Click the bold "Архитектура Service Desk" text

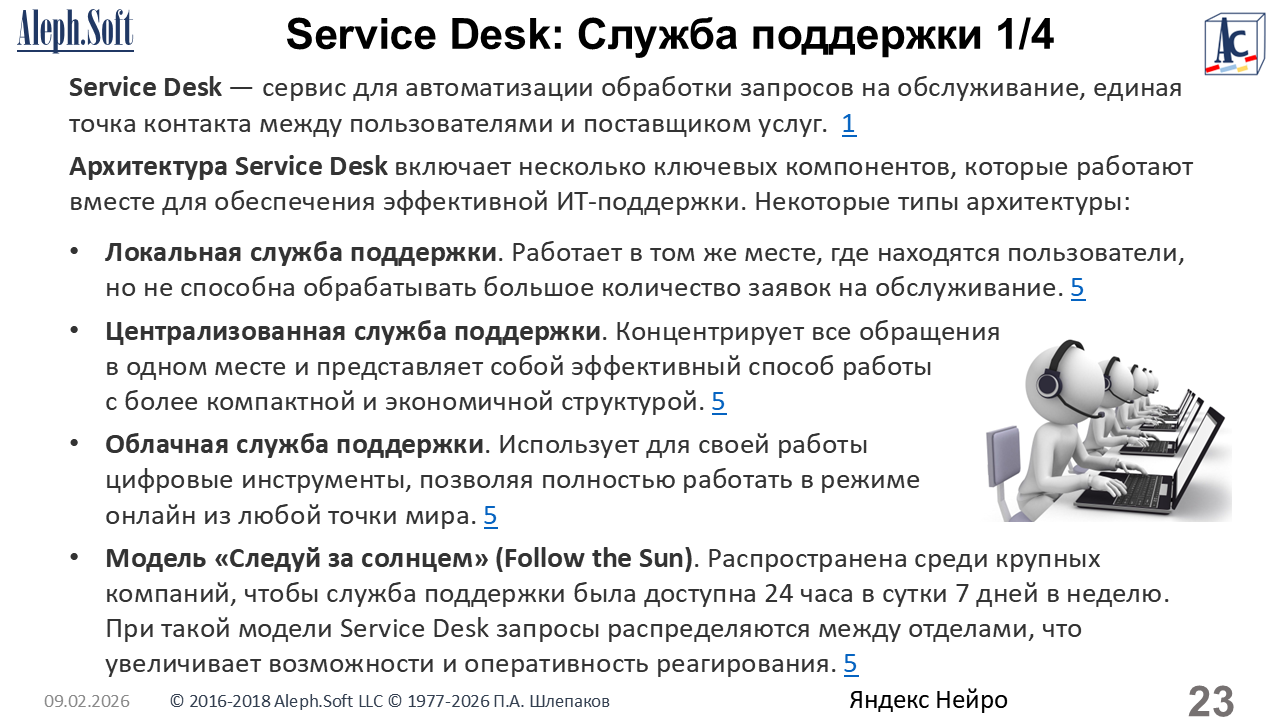pos(228,166)
